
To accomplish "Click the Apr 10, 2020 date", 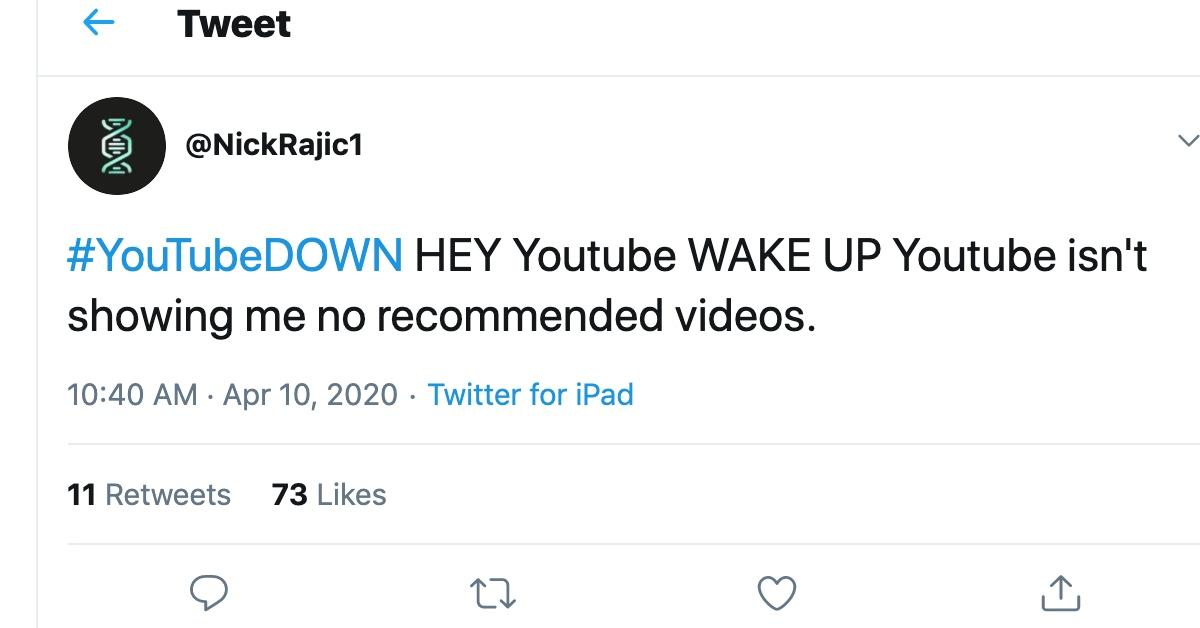I will (311, 394).
